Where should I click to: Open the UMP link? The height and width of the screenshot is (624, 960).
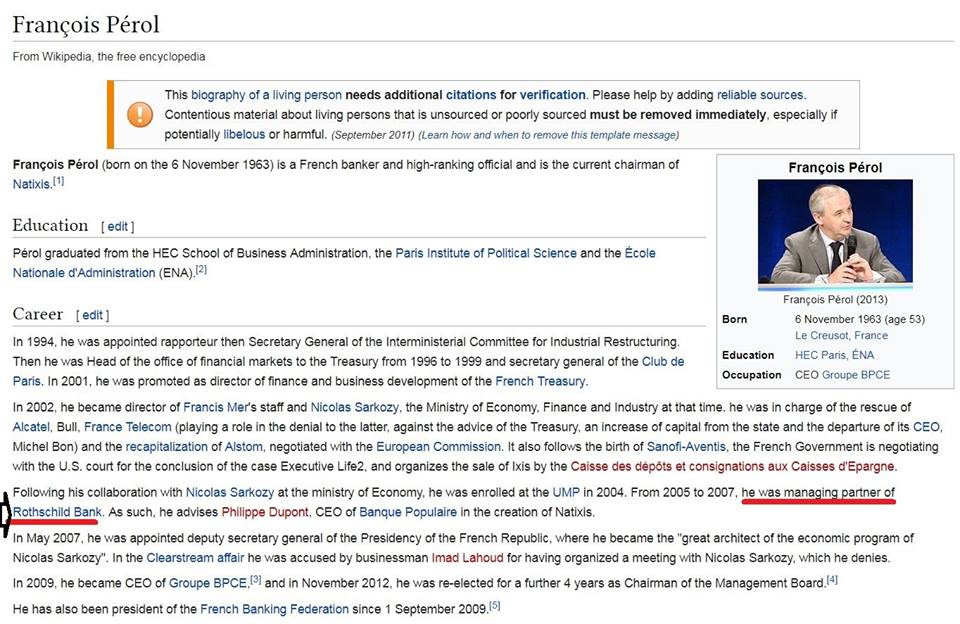tap(566, 492)
